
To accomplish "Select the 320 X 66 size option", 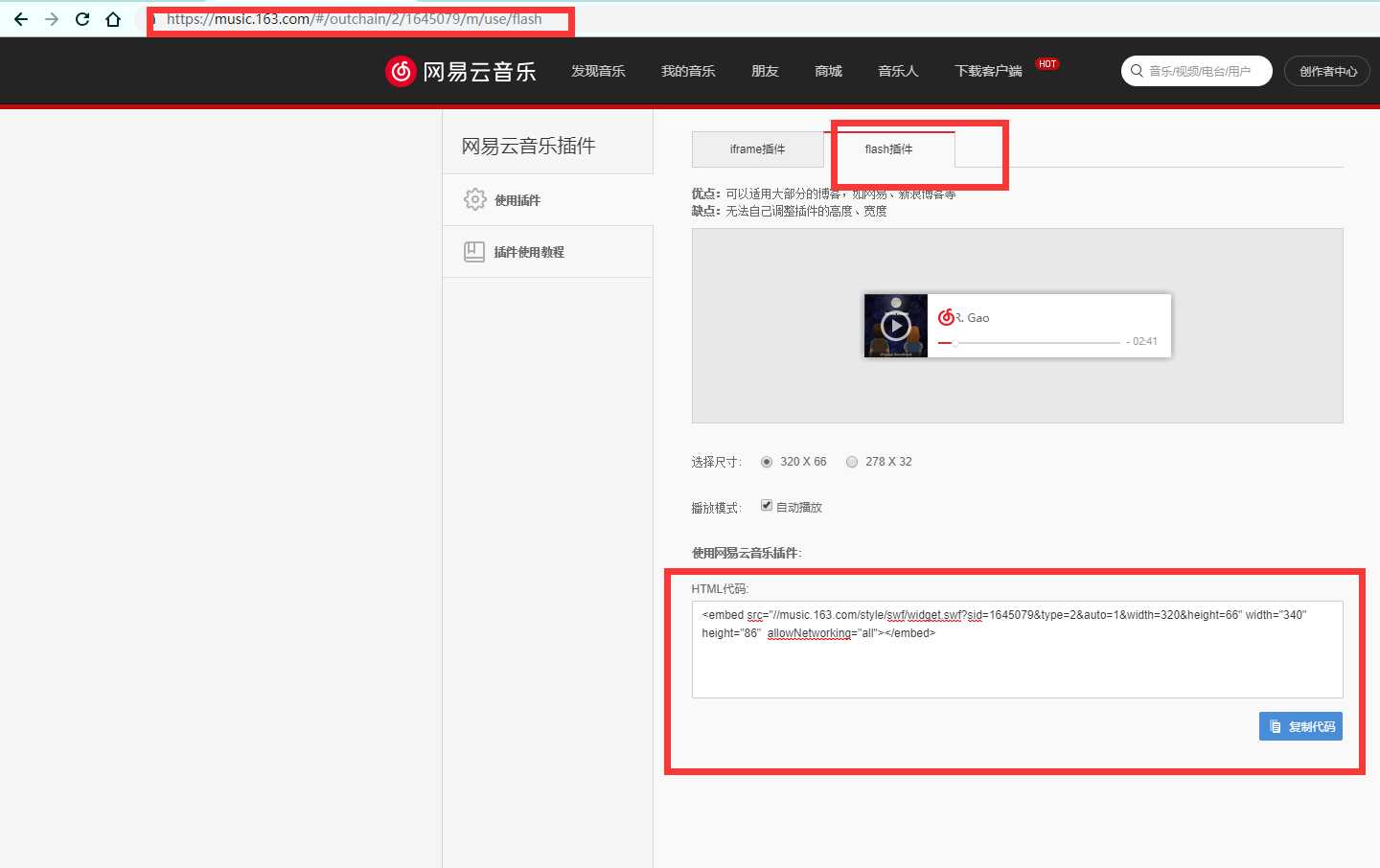I will 767,462.
